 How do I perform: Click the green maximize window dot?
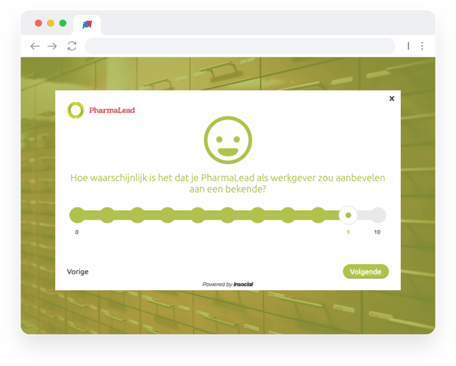point(63,23)
